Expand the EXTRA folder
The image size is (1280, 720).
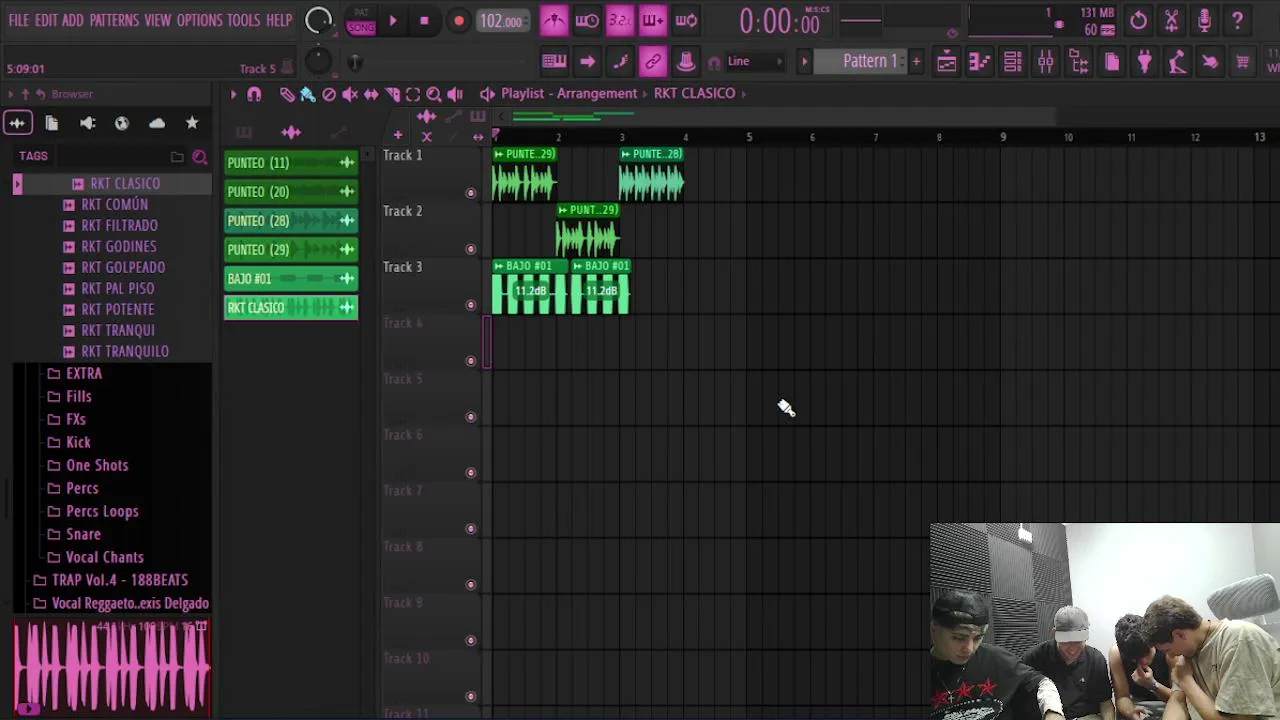pyautogui.click(x=84, y=373)
